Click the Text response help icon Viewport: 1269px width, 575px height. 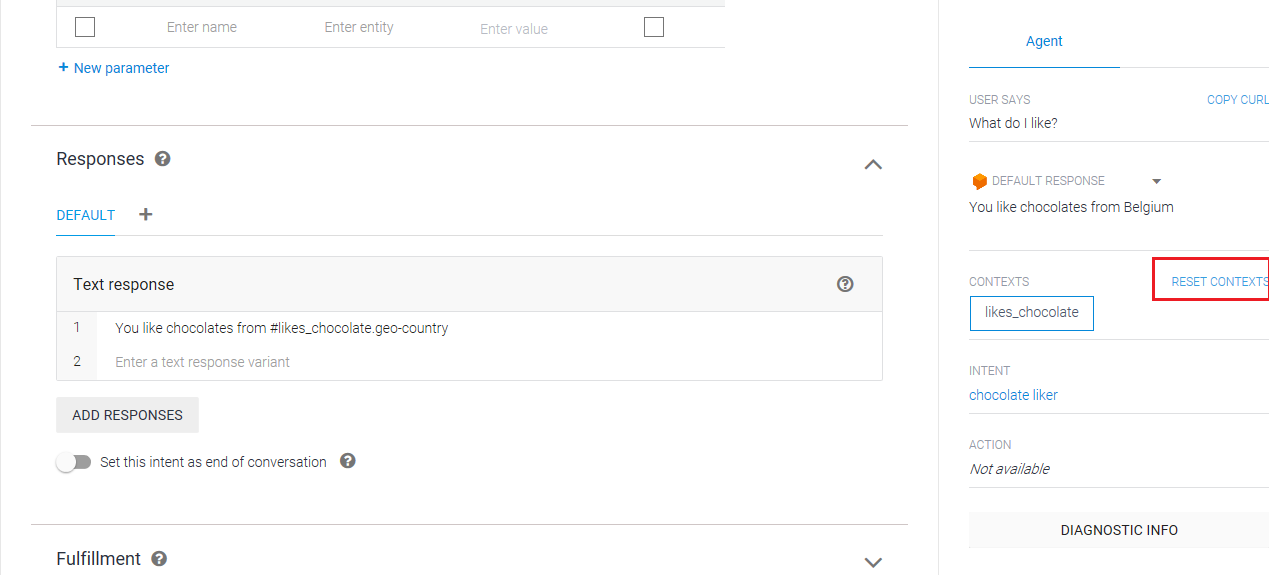845,284
